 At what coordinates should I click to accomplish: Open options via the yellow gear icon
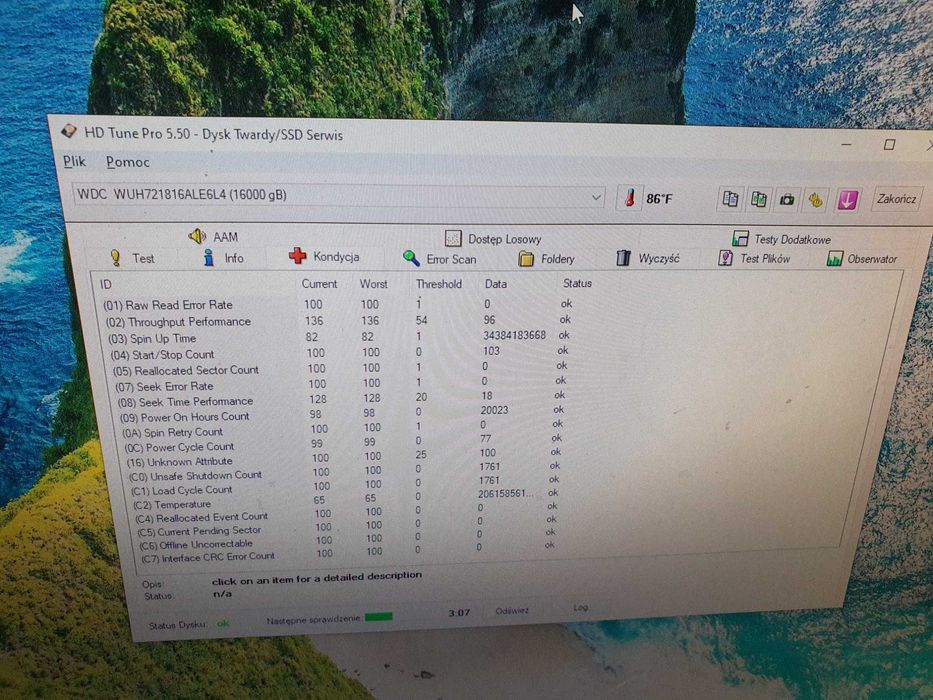[x=815, y=200]
